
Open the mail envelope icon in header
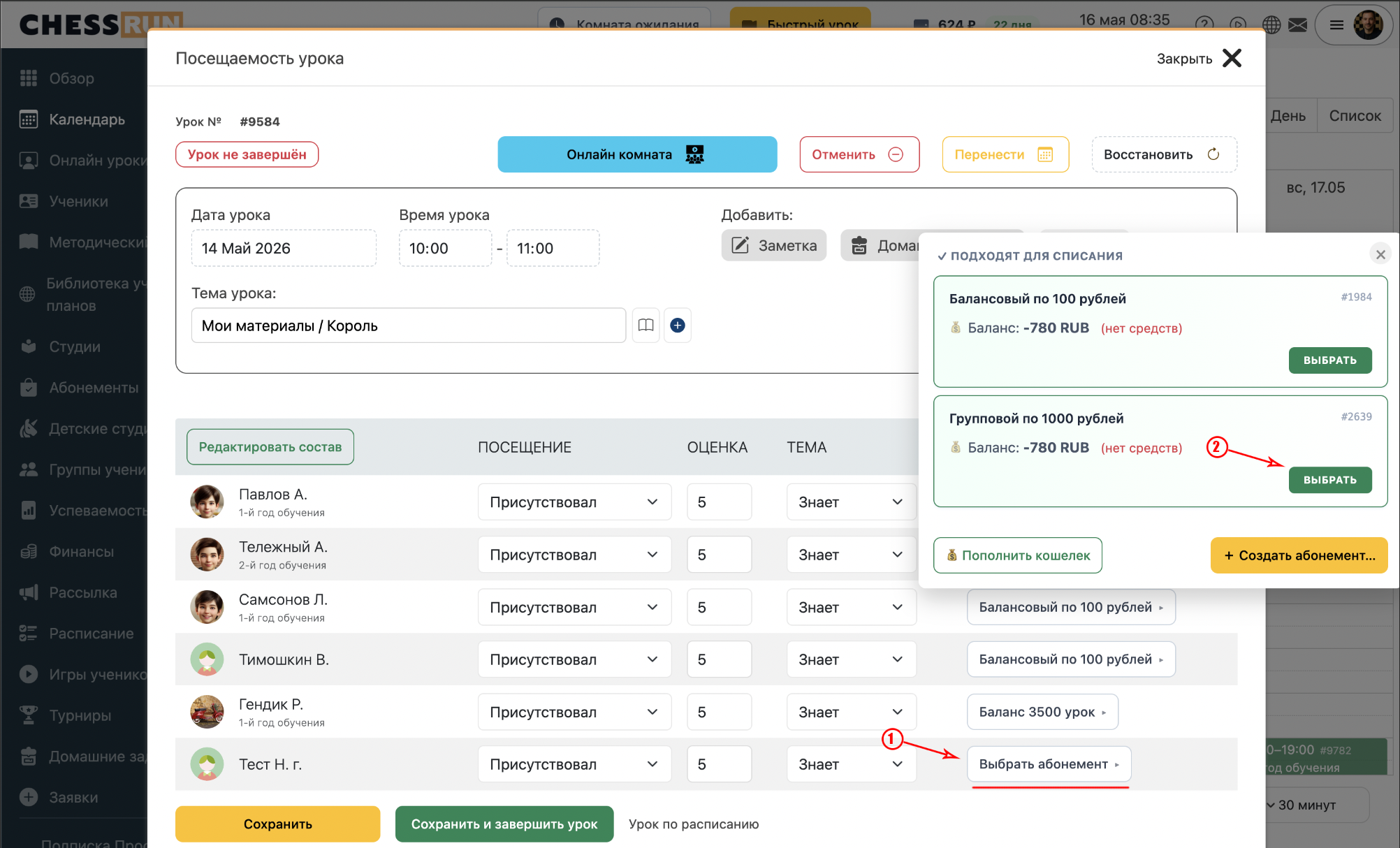pyautogui.click(x=1297, y=25)
